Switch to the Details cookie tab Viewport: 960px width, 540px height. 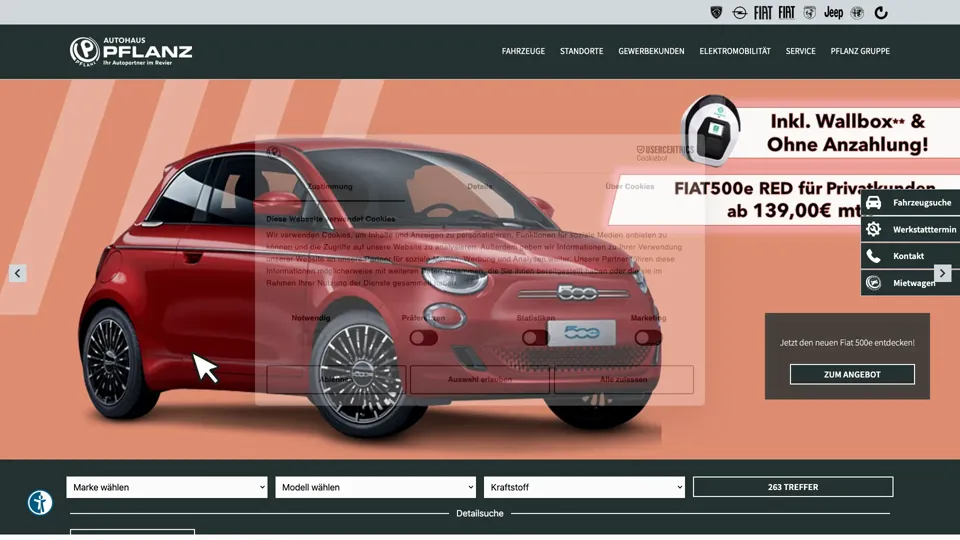[479, 187]
